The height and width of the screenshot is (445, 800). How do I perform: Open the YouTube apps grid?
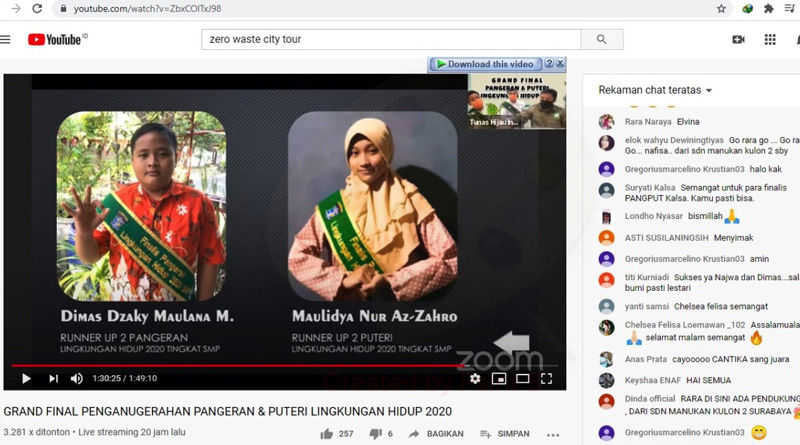770,40
